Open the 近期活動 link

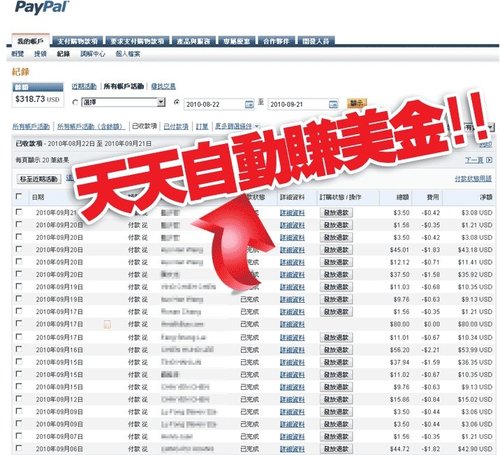coord(84,86)
